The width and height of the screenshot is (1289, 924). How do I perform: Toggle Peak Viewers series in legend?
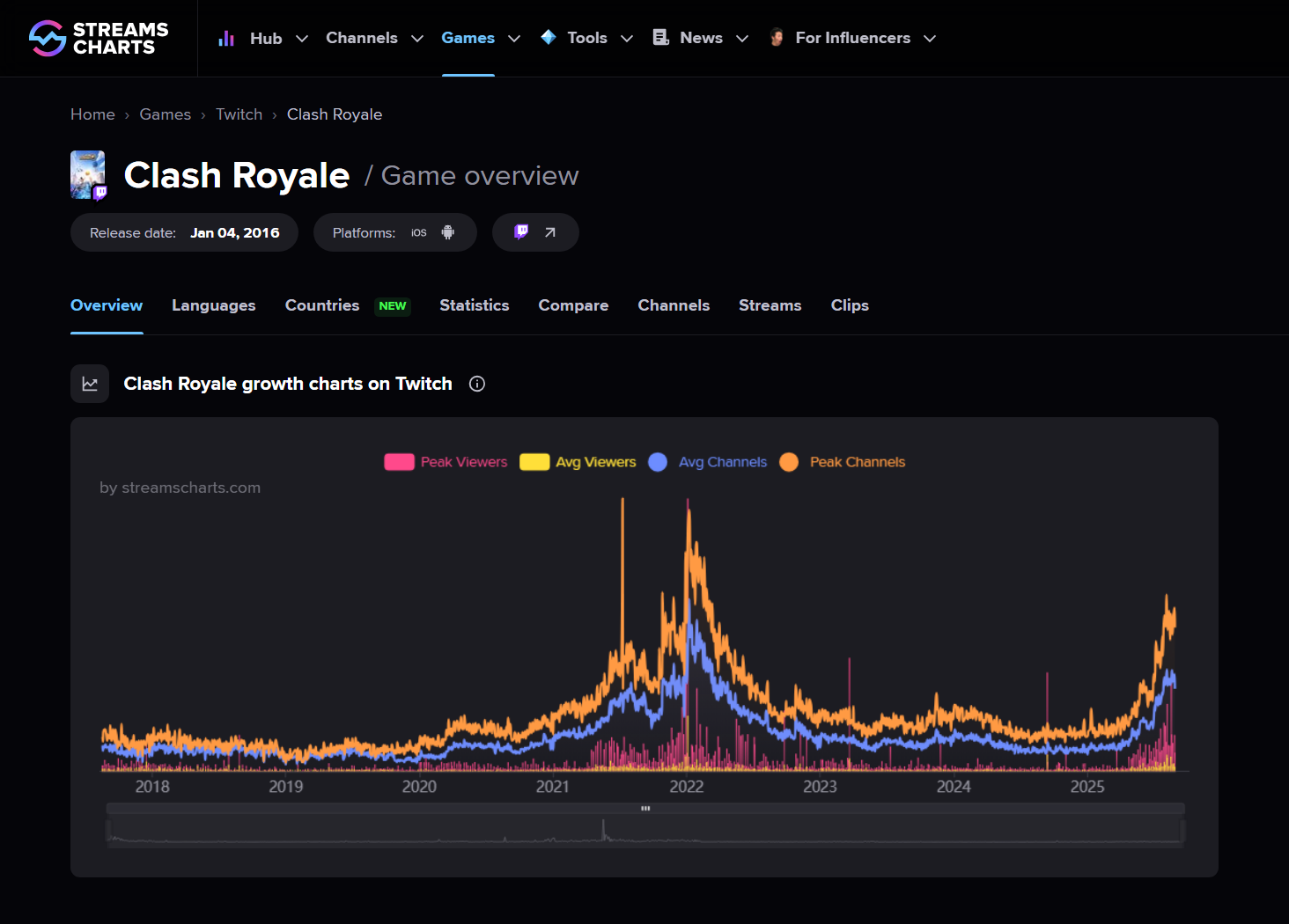(446, 462)
